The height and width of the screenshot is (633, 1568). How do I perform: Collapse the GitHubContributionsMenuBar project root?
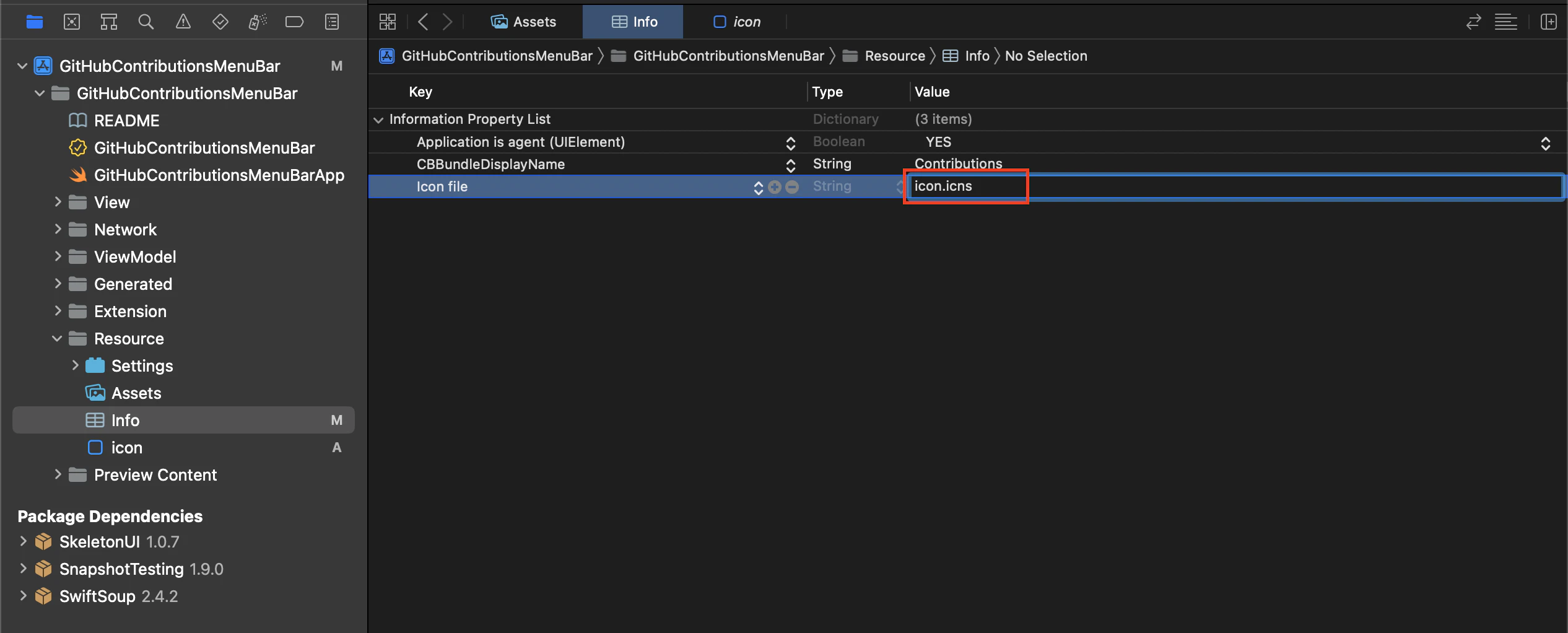point(22,66)
